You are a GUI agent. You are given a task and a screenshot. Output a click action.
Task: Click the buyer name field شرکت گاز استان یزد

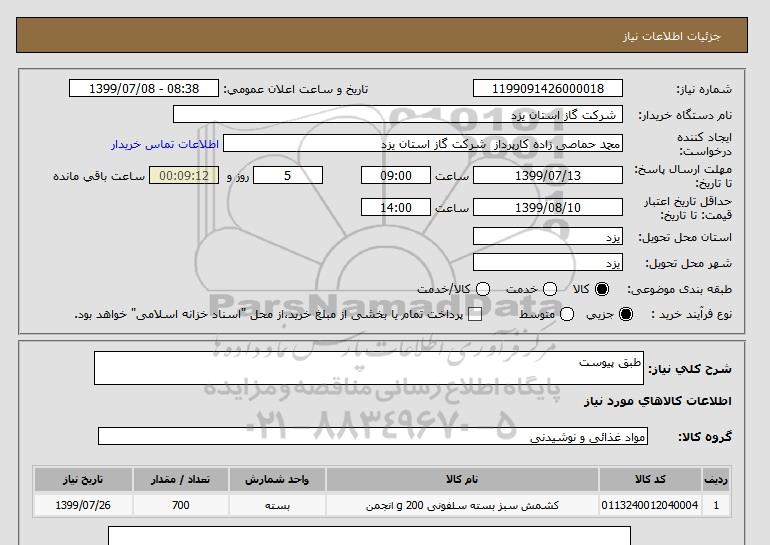coord(398,114)
